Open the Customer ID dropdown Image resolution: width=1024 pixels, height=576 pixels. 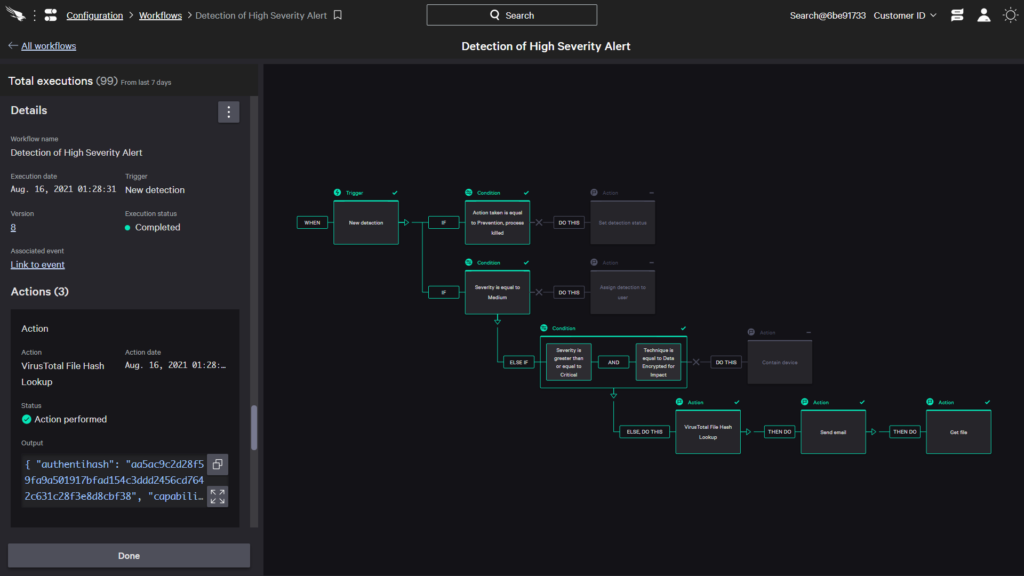pos(903,15)
